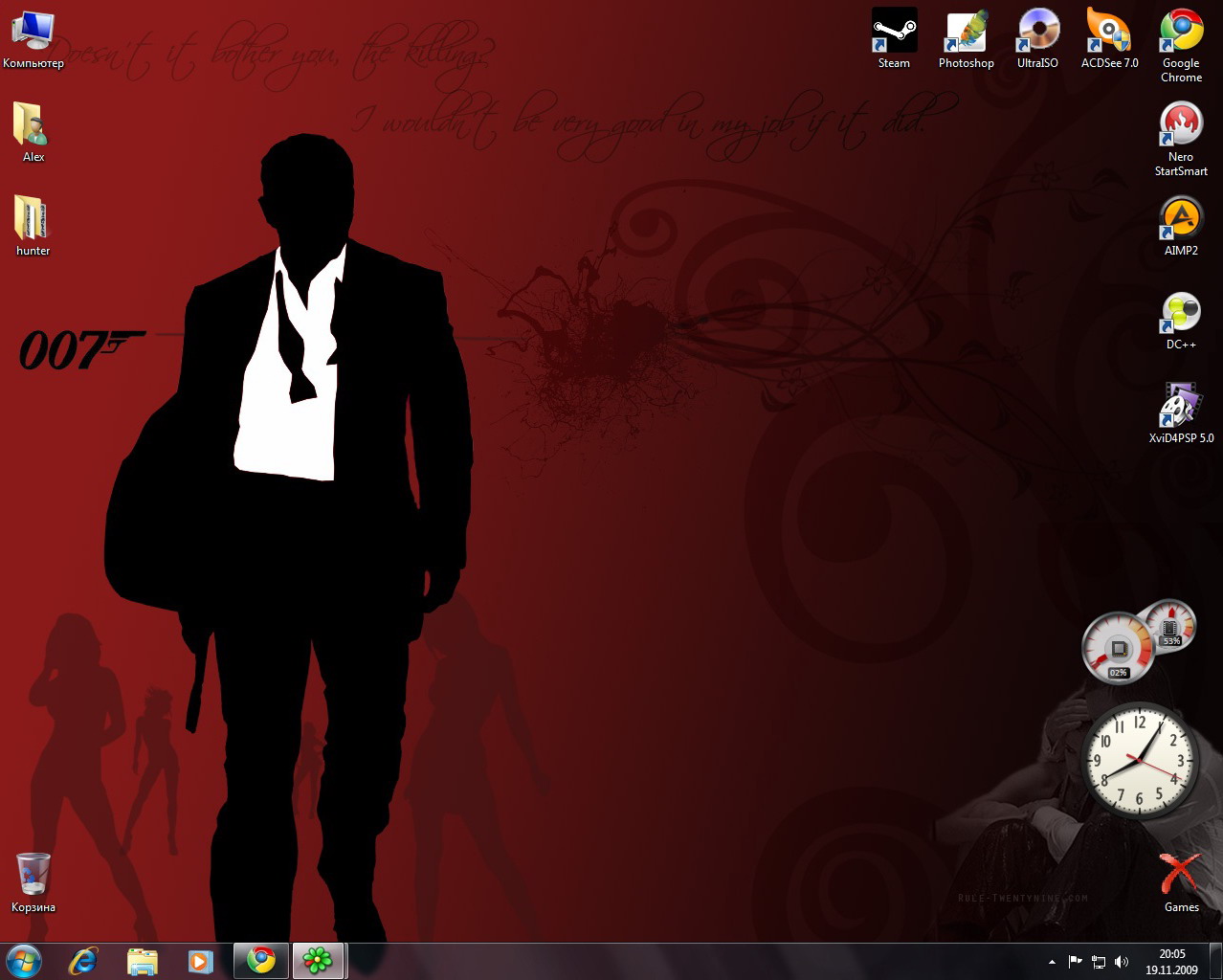The height and width of the screenshot is (980, 1223).
Task: Open the hunter folder
Action: [x=33, y=226]
